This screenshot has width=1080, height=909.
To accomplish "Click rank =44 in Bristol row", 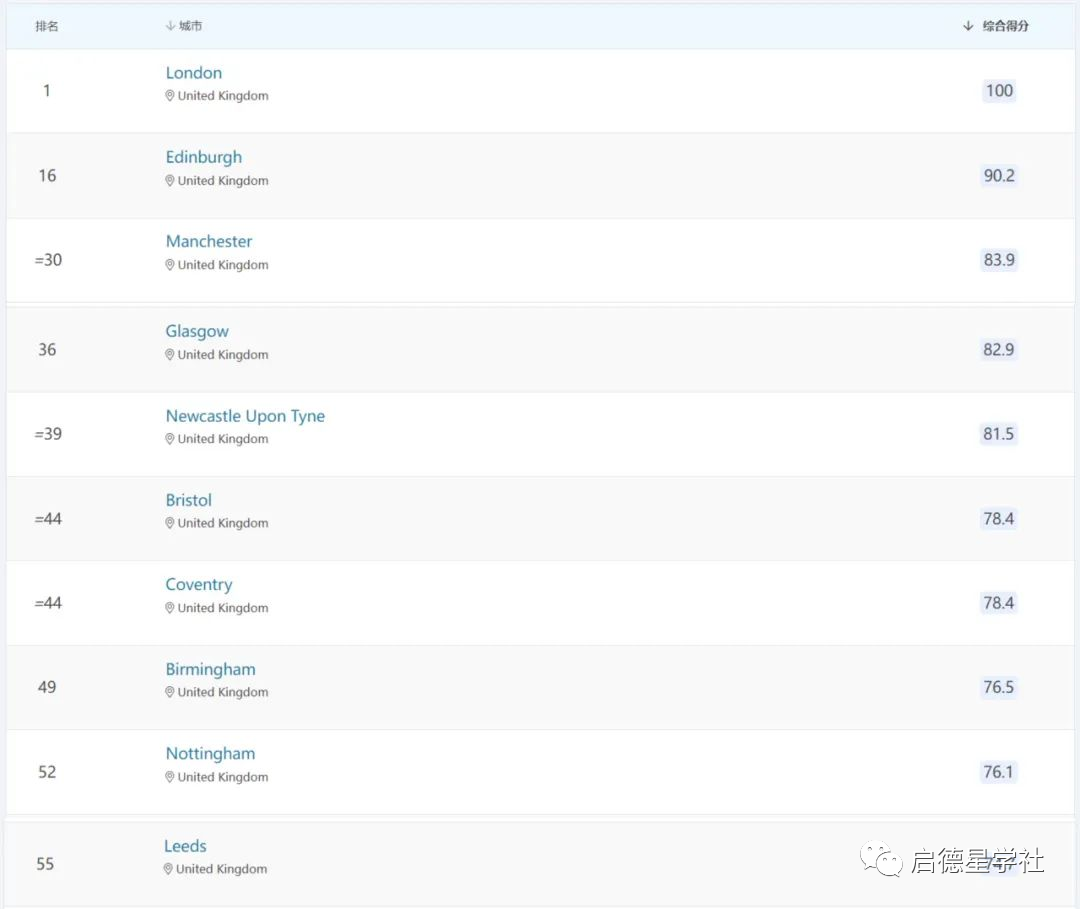I will coord(48,519).
